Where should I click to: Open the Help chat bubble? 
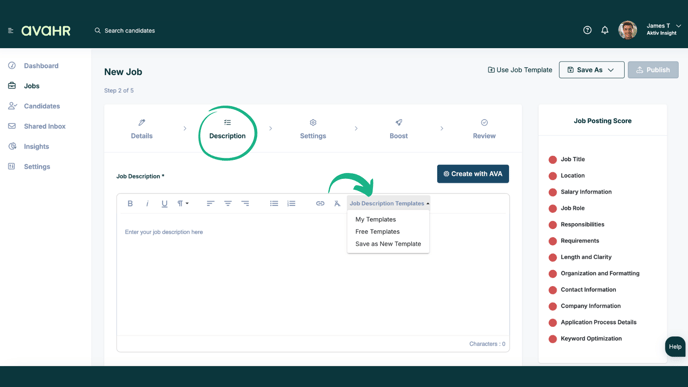click(675, 347)
